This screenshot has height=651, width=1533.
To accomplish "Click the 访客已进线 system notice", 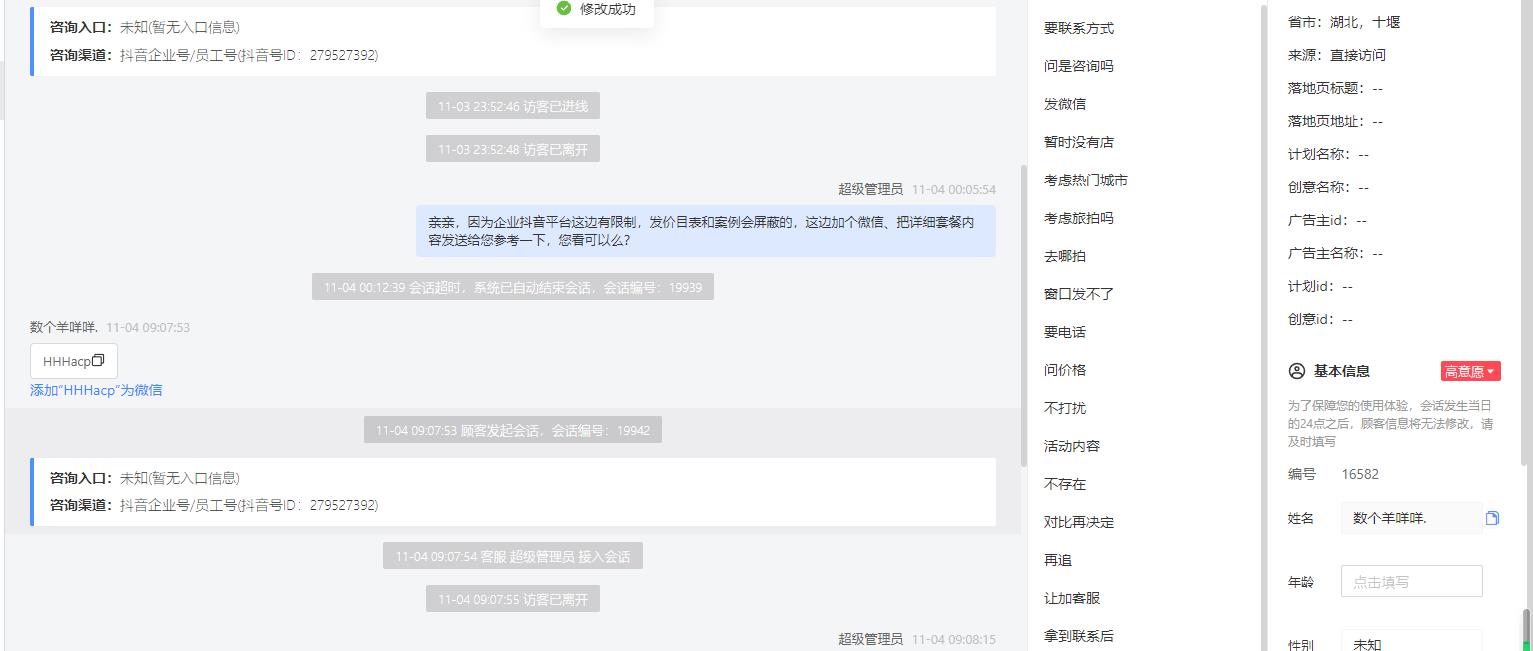I will [513, 106].
